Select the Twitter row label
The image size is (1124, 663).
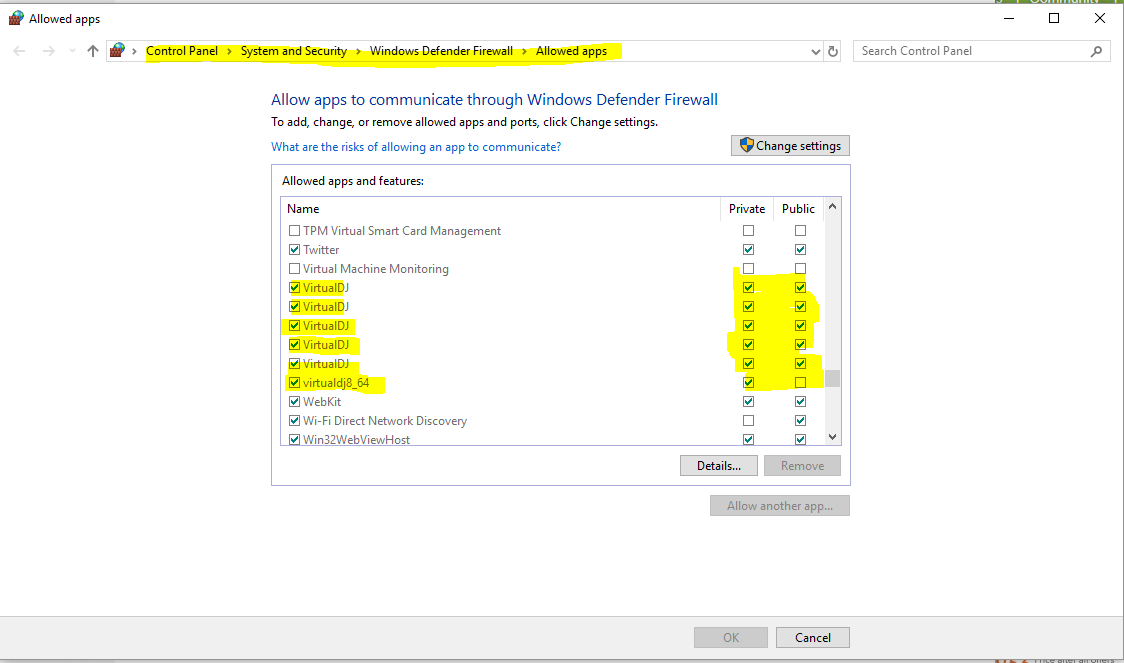click(321, 250)
